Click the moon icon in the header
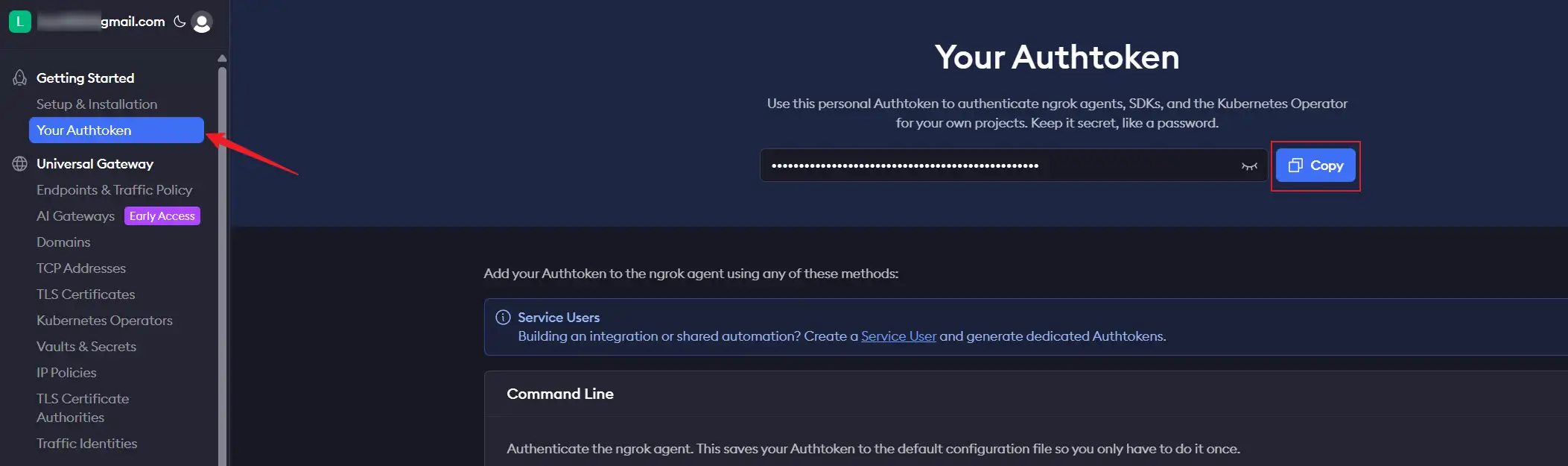This screenshot has width=1568, height=466. tap(179, 22)
